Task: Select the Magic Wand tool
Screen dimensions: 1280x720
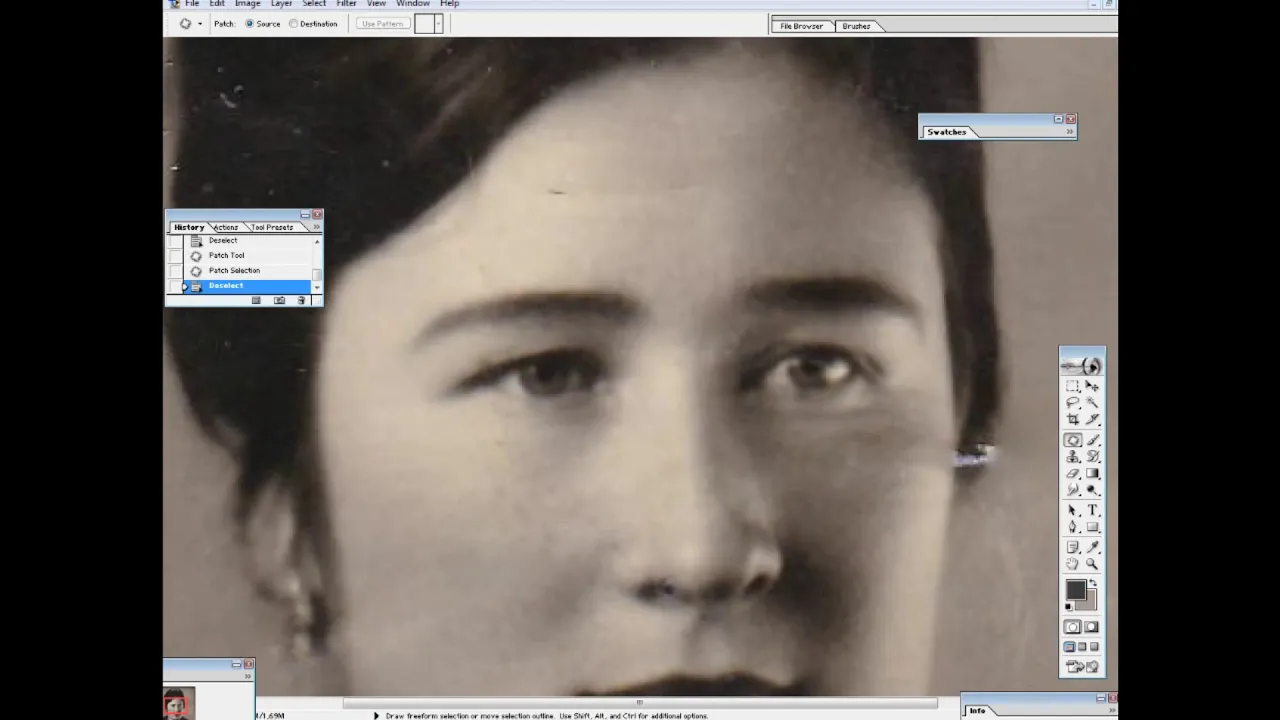Action: click(1092, 402)
